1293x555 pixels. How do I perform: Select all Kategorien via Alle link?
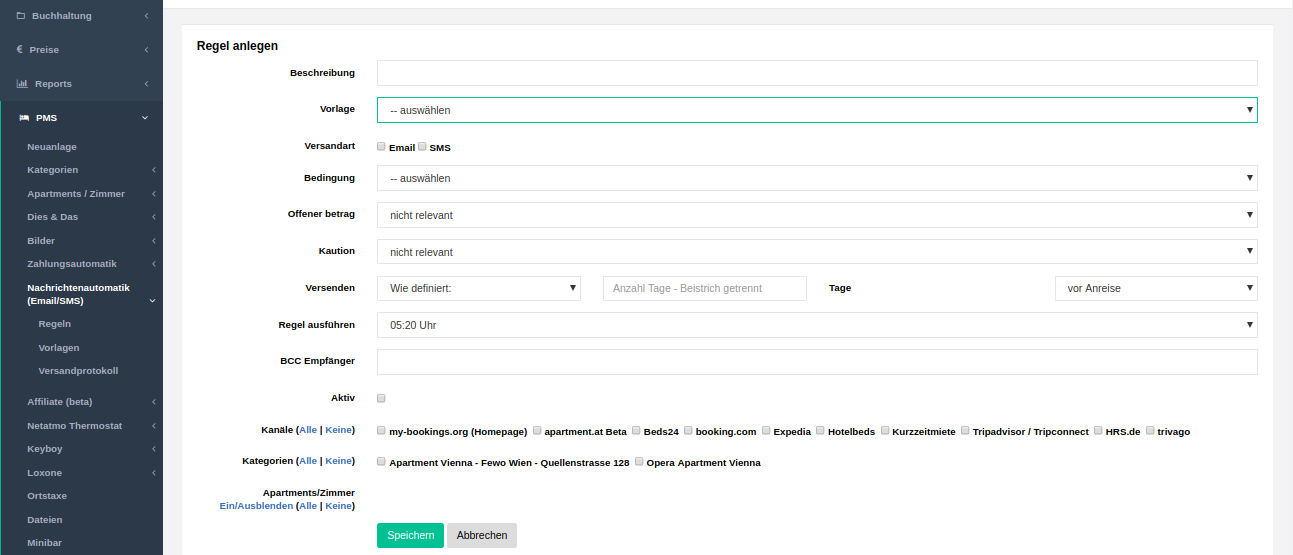click(308, 461)
